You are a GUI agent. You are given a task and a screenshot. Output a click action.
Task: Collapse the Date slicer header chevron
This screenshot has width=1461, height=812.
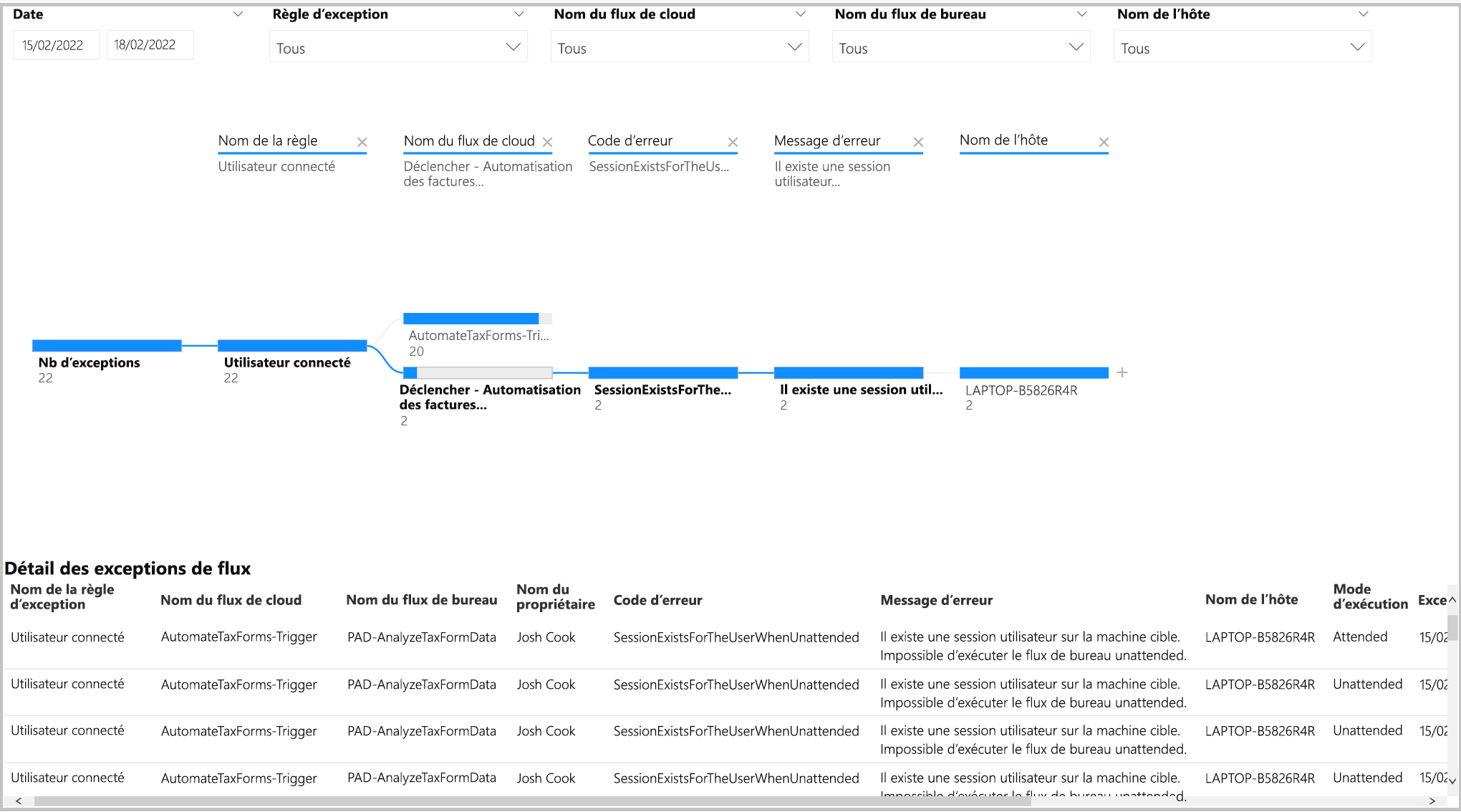[x=238, y=14]
